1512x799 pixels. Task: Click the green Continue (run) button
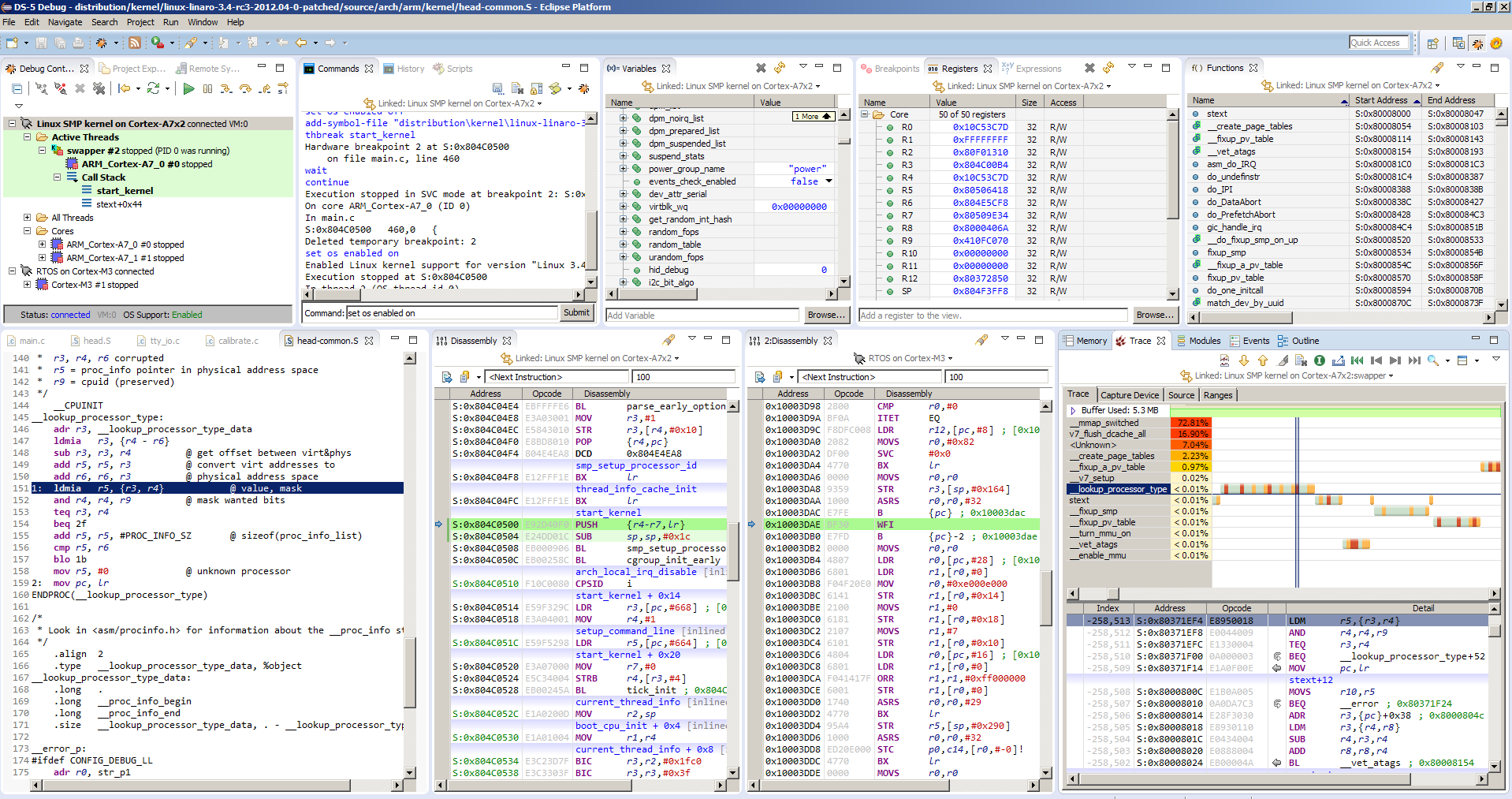188,89
